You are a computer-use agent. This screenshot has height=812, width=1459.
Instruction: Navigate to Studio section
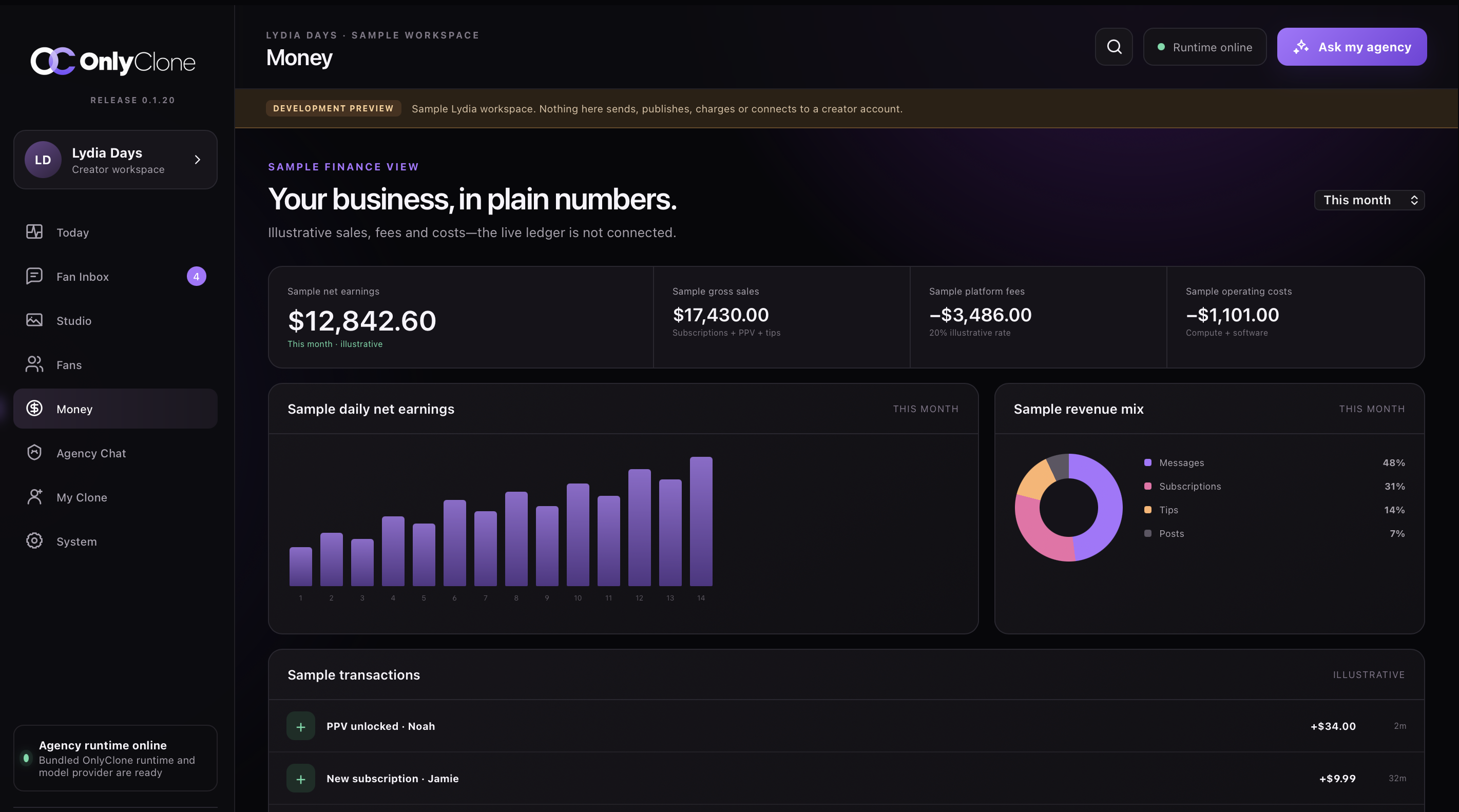tap(116, 320)
